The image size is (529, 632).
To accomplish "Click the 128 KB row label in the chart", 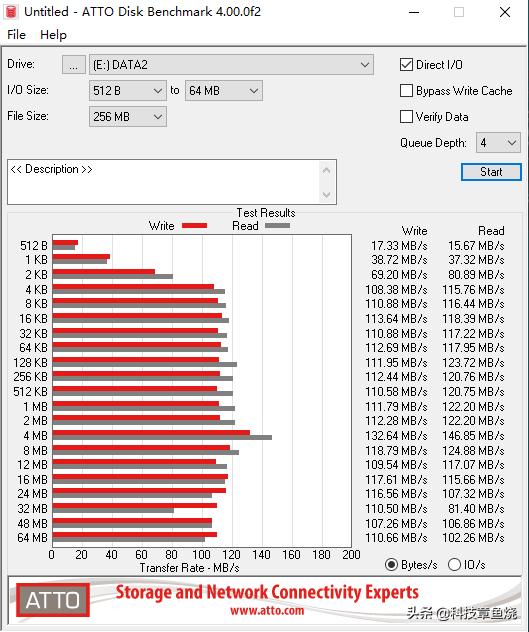I will click(31, 363).
